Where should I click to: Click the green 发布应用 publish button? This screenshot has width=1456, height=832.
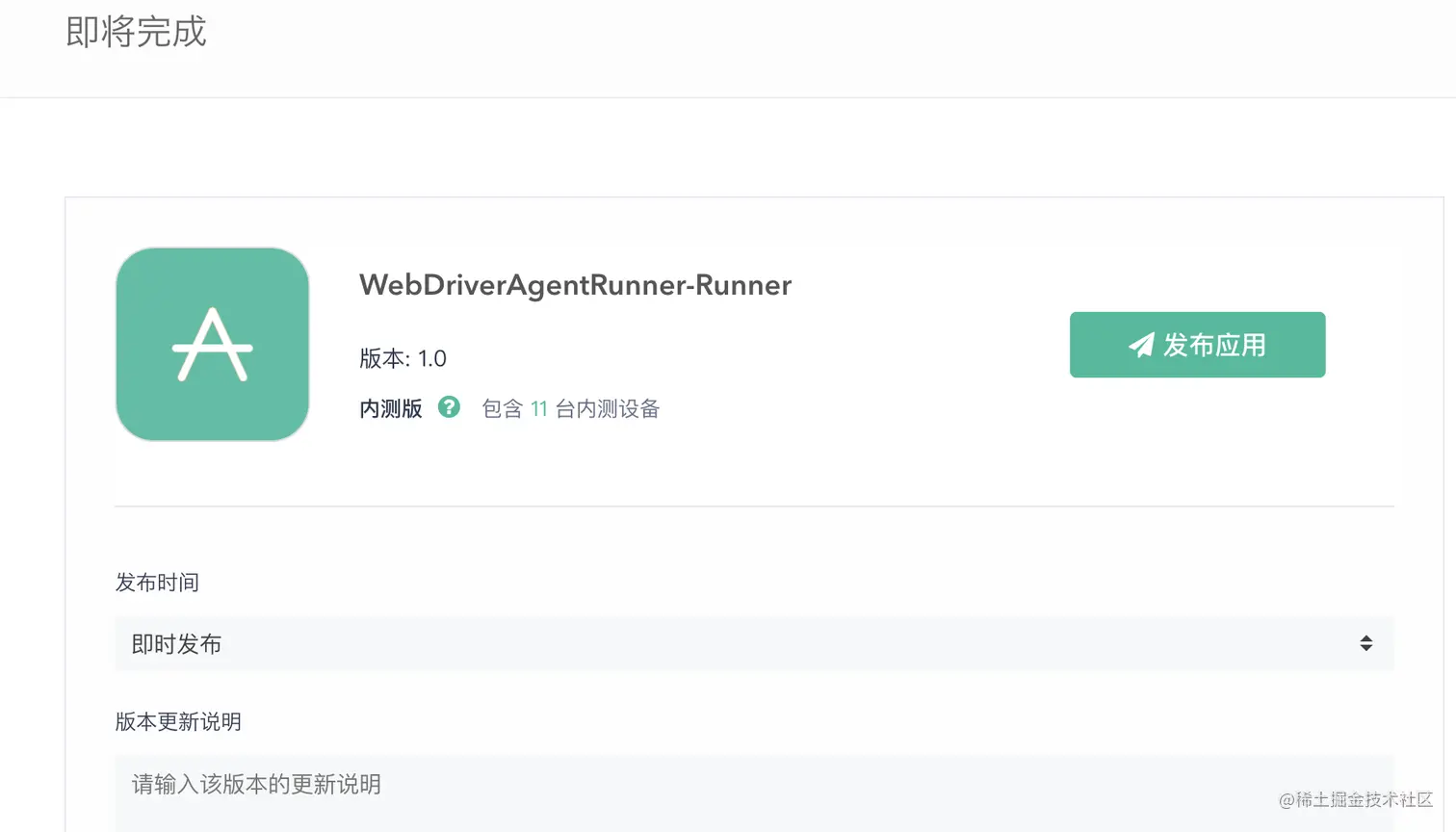(x=1197, y=345)
